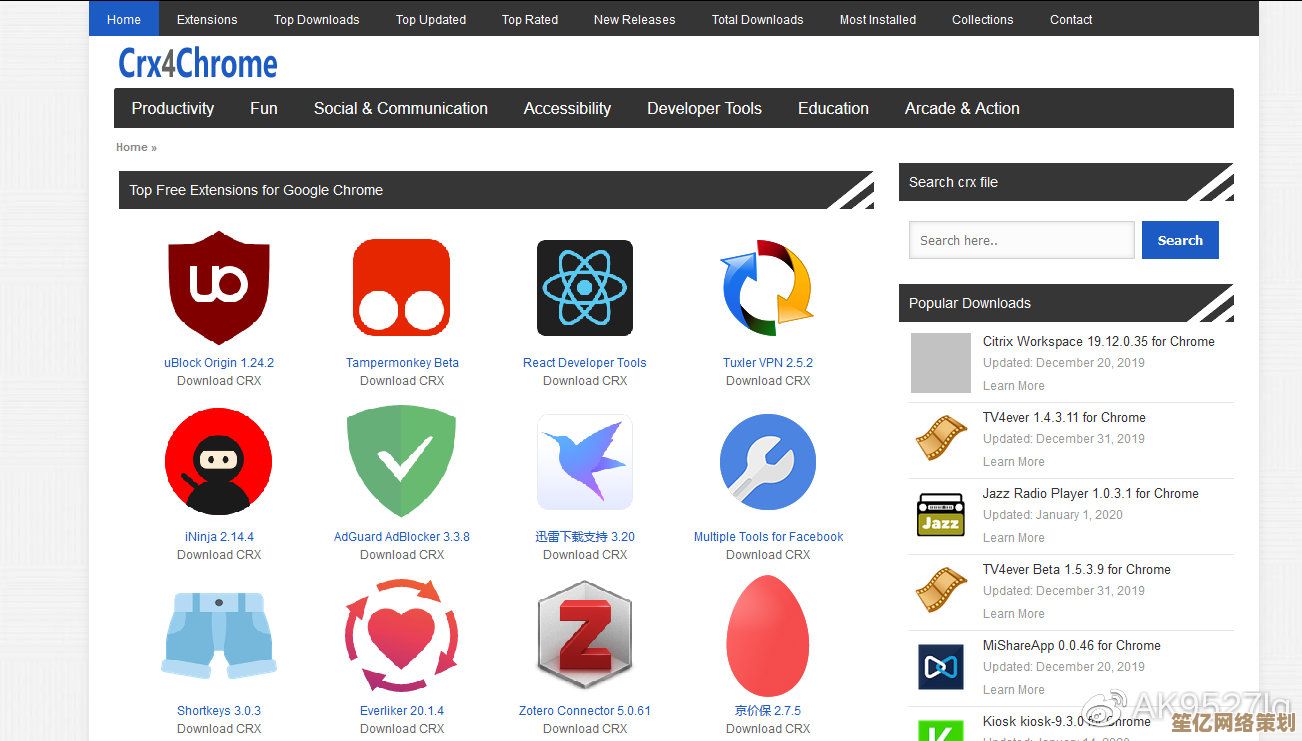
Task: Open the Jazz Radio Player icon
Action: click(941, 515)
